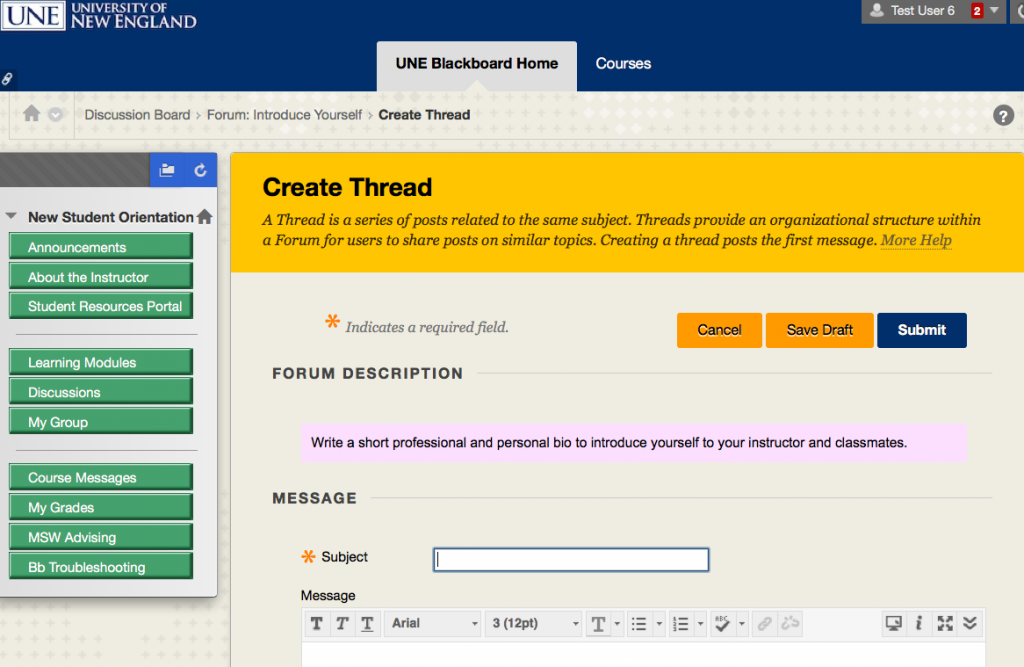Click the text color T icon

click(598, 624)
